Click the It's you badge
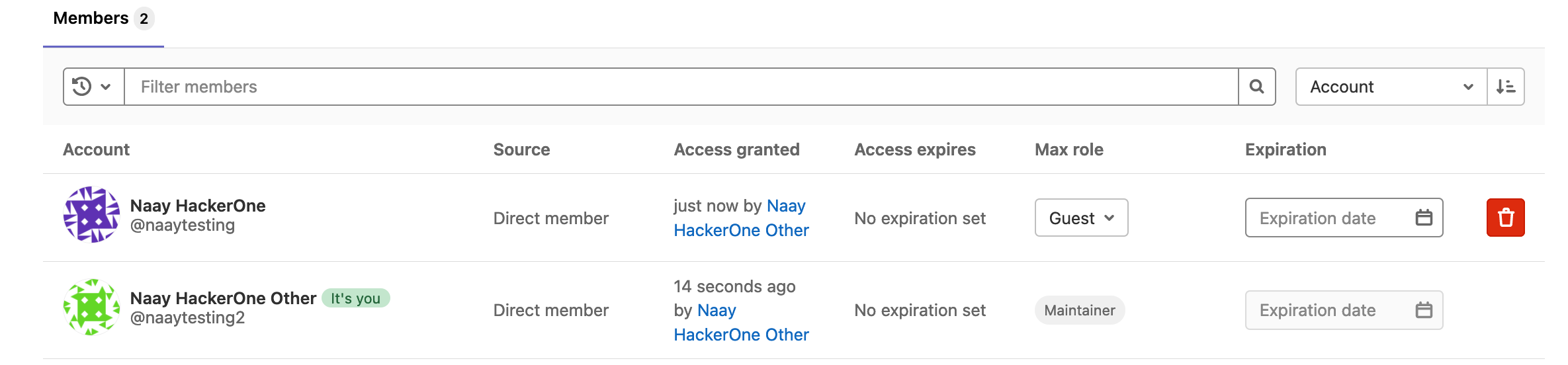1568x365 pixels. 355,298
